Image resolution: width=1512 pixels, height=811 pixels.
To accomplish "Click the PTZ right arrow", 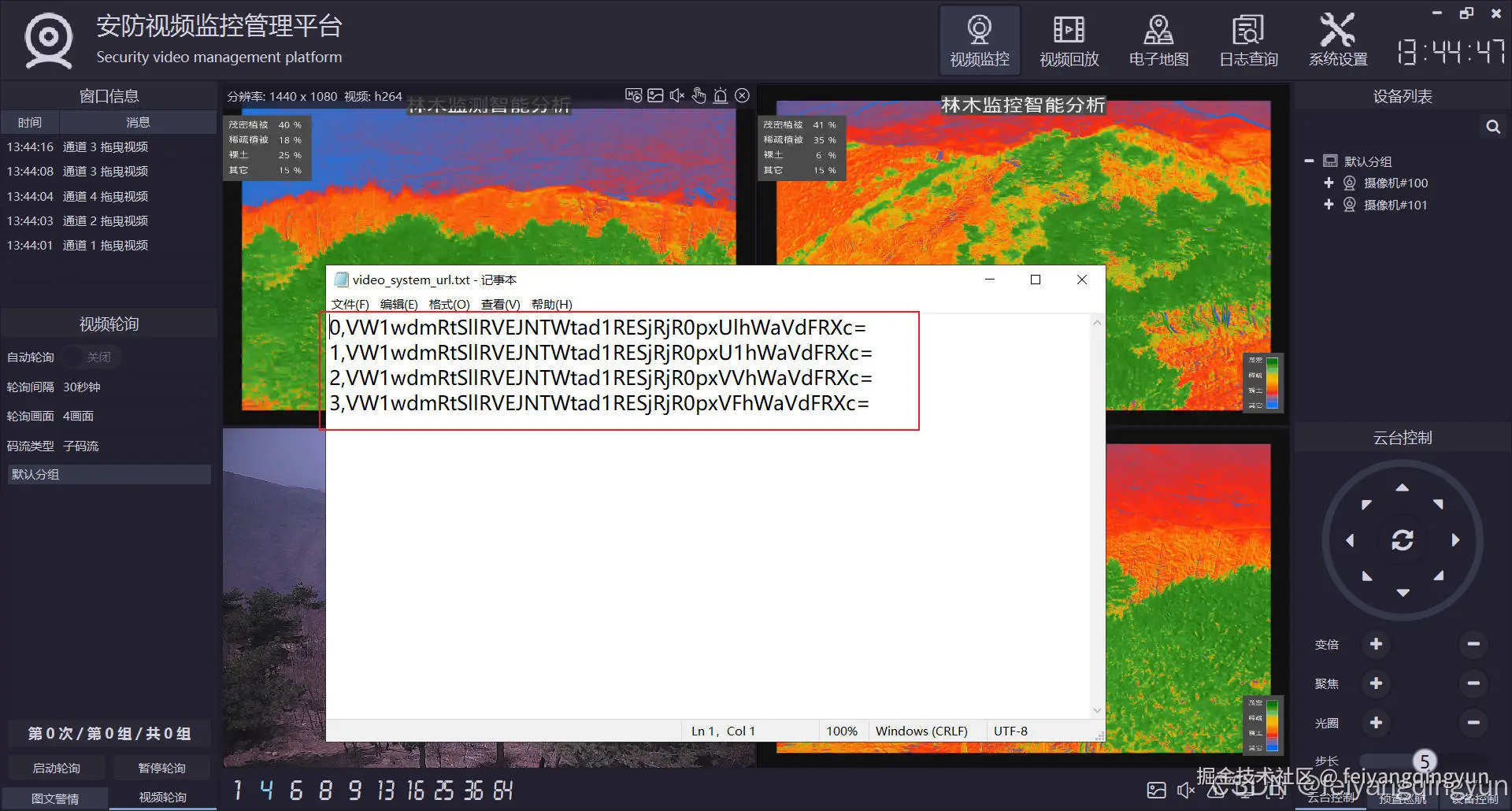I will (1455, 540).
